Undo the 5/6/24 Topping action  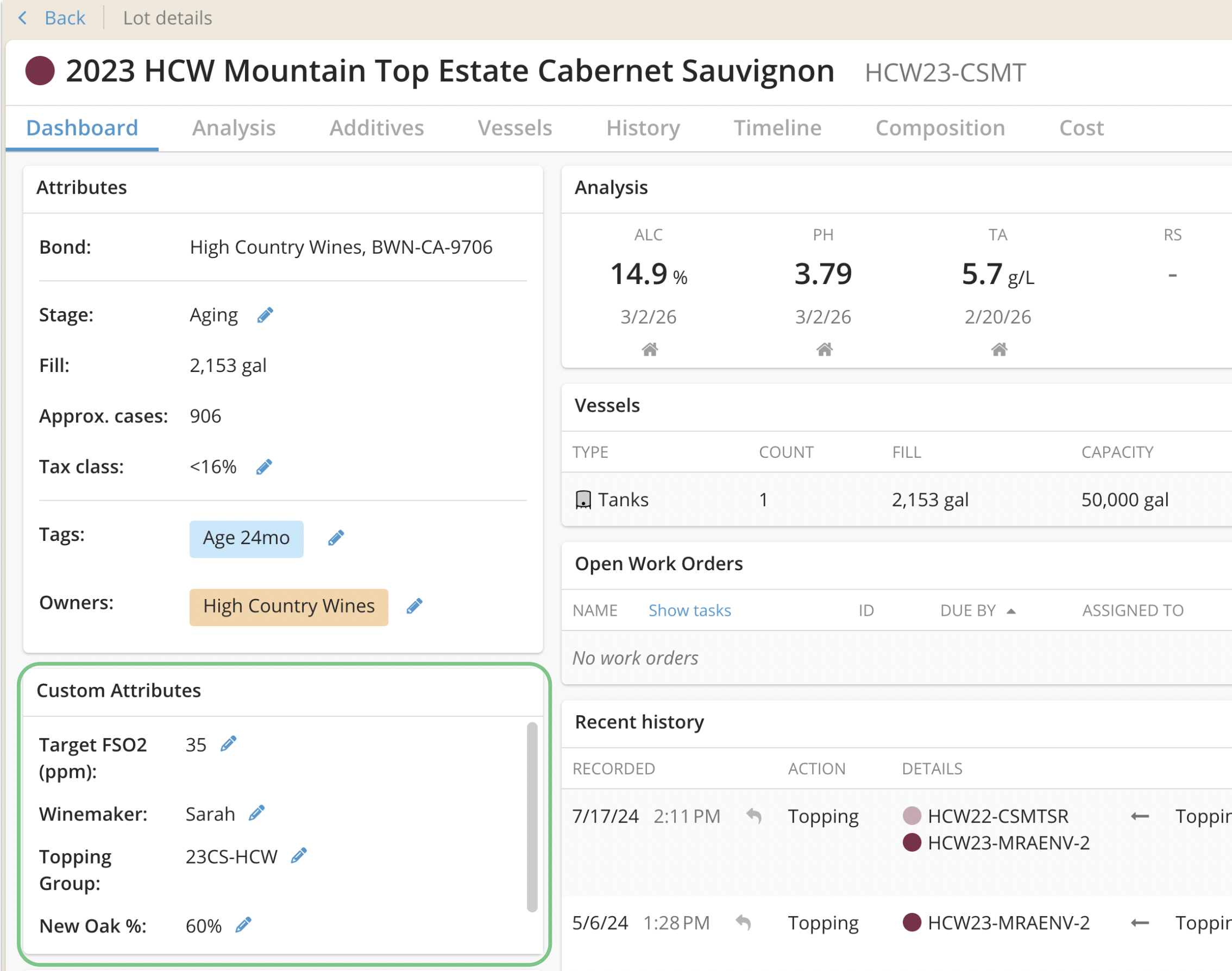743,922
